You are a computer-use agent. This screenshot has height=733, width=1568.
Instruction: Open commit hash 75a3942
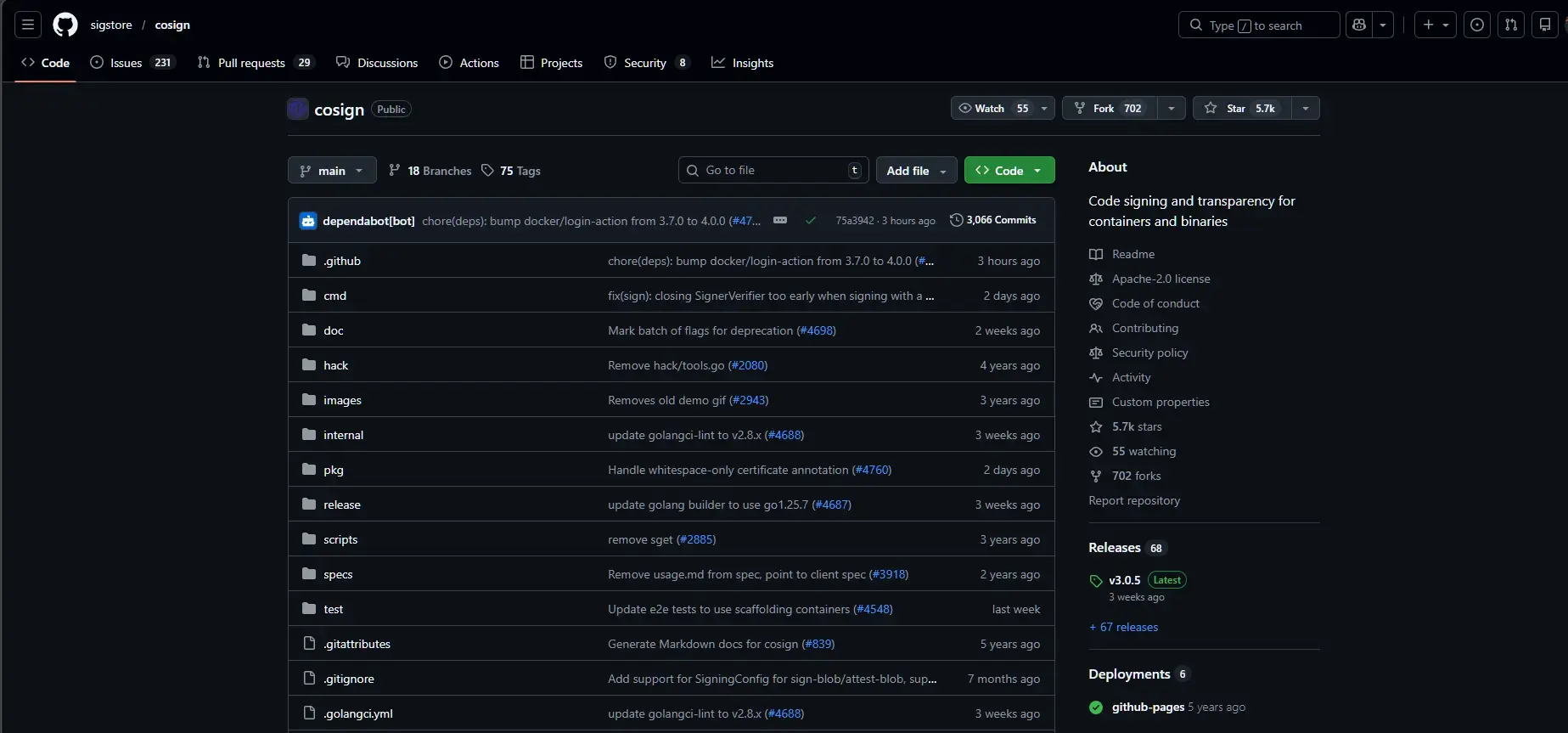[855, 221]
